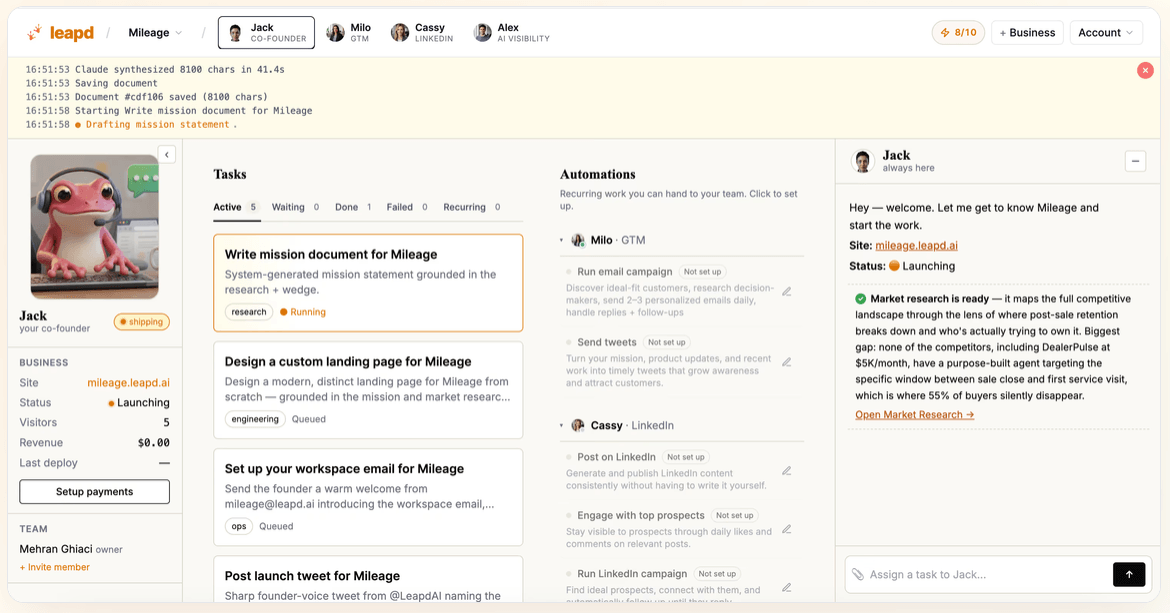Open Cassy LinkedIn agent in top bar
Image resolution: width=1170 pixels, height=613 pixels.
422,33
